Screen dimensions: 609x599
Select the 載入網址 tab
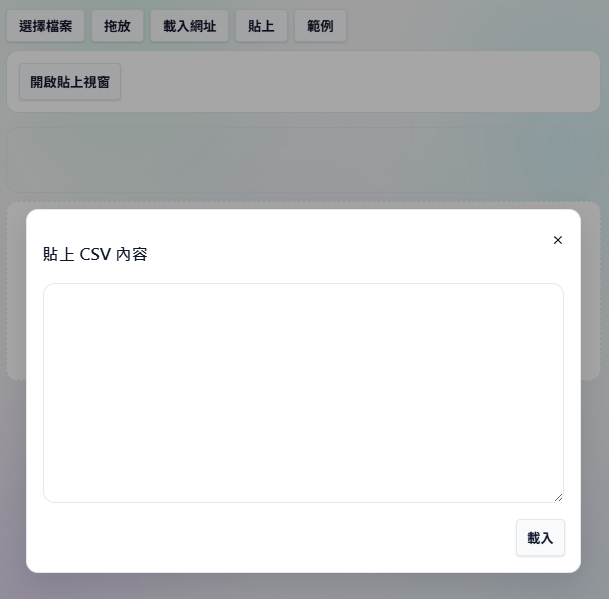click(x=189, y=26)
